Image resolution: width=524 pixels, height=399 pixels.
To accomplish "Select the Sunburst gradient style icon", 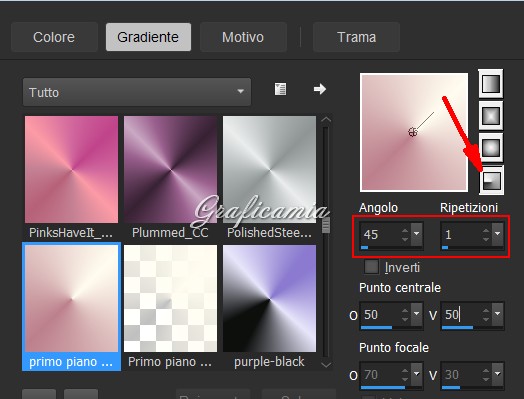I will [x=491, y=147].
